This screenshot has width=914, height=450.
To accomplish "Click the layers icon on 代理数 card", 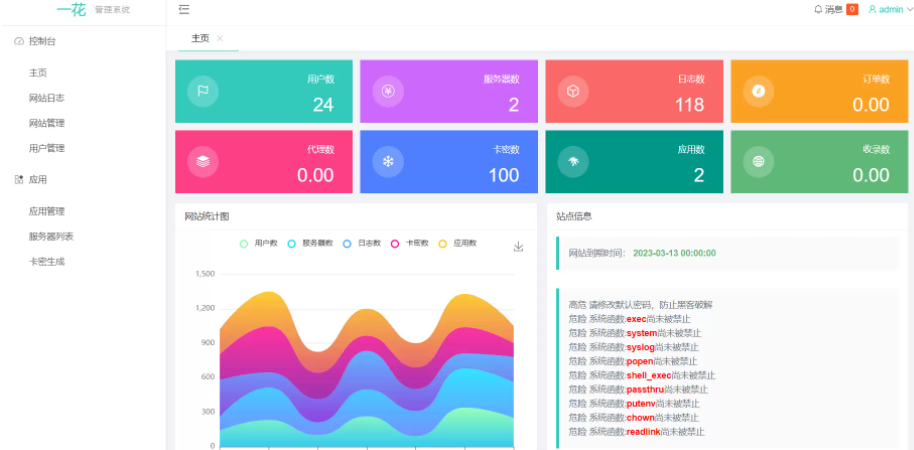I will click(203, 161).
